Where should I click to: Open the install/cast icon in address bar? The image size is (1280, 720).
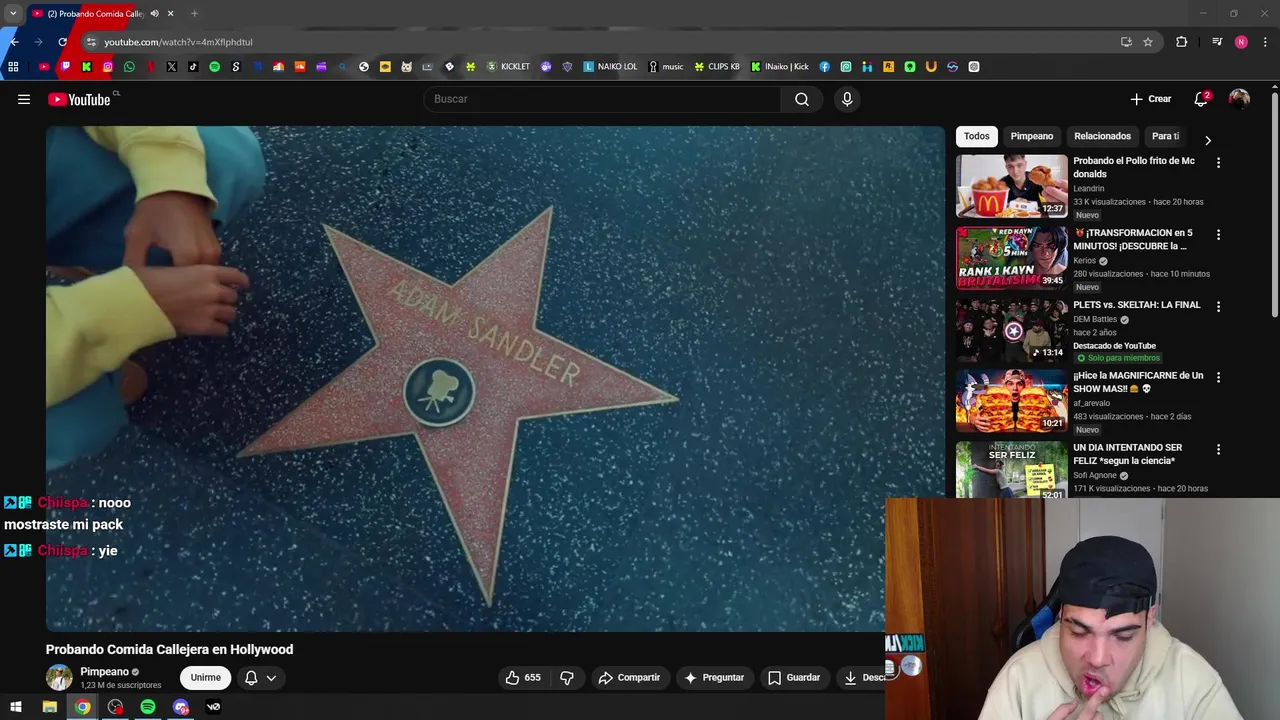tap(1126, 42)
